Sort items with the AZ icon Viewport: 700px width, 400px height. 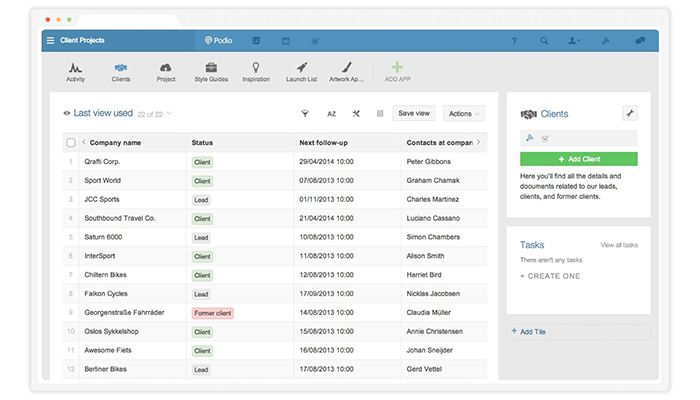click(331, 114)
